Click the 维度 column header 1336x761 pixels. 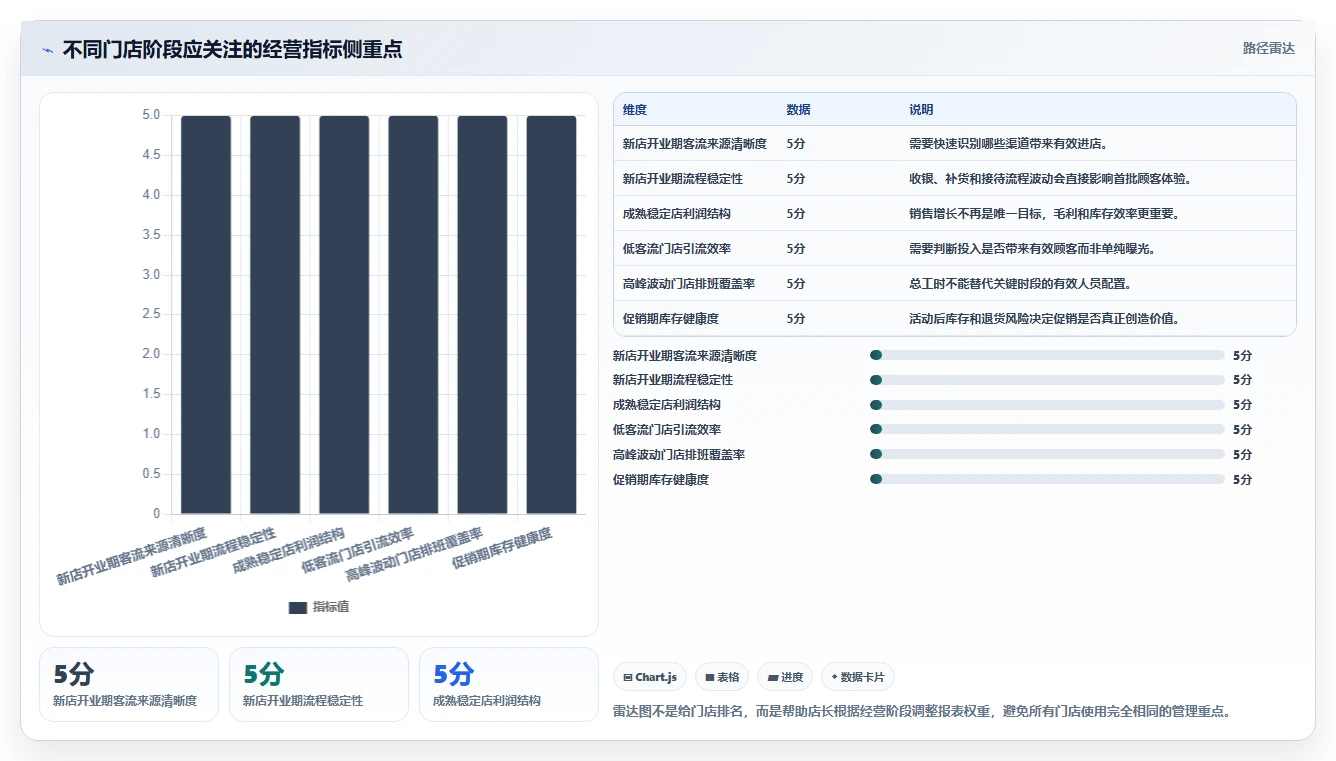point(635,110)
